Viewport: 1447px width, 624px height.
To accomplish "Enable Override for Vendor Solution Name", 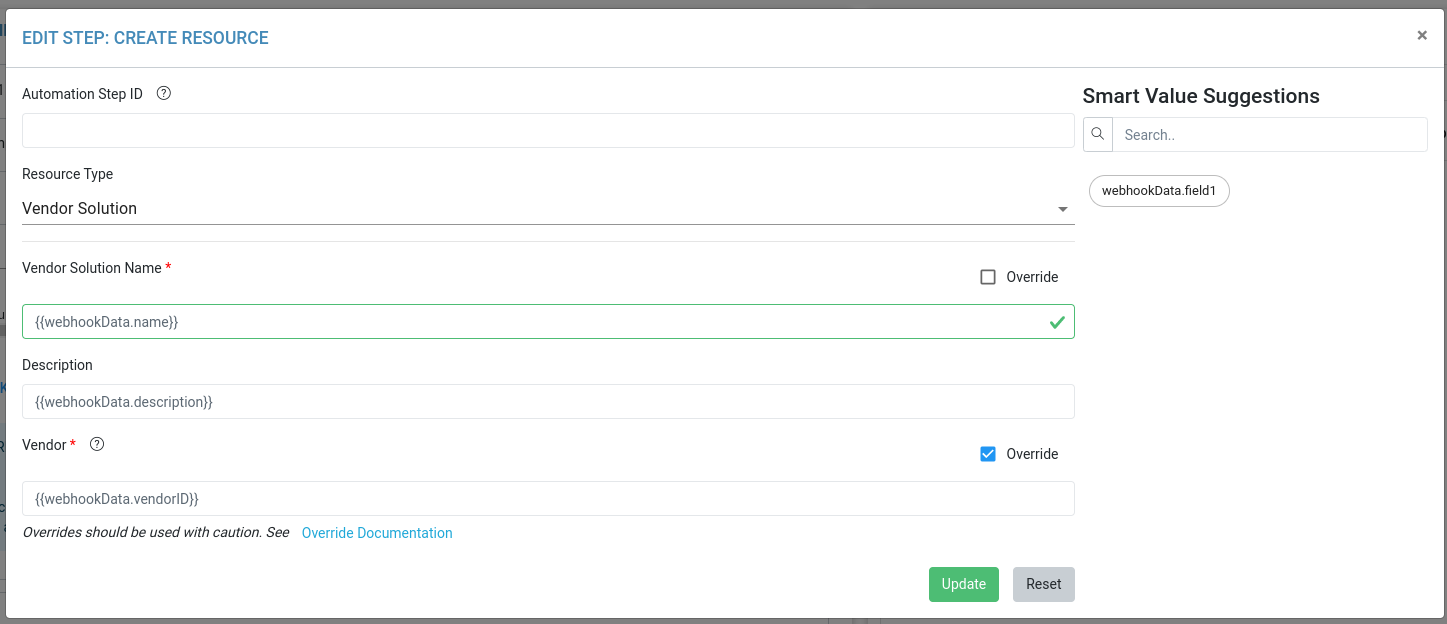I will (x=988, y=277).
